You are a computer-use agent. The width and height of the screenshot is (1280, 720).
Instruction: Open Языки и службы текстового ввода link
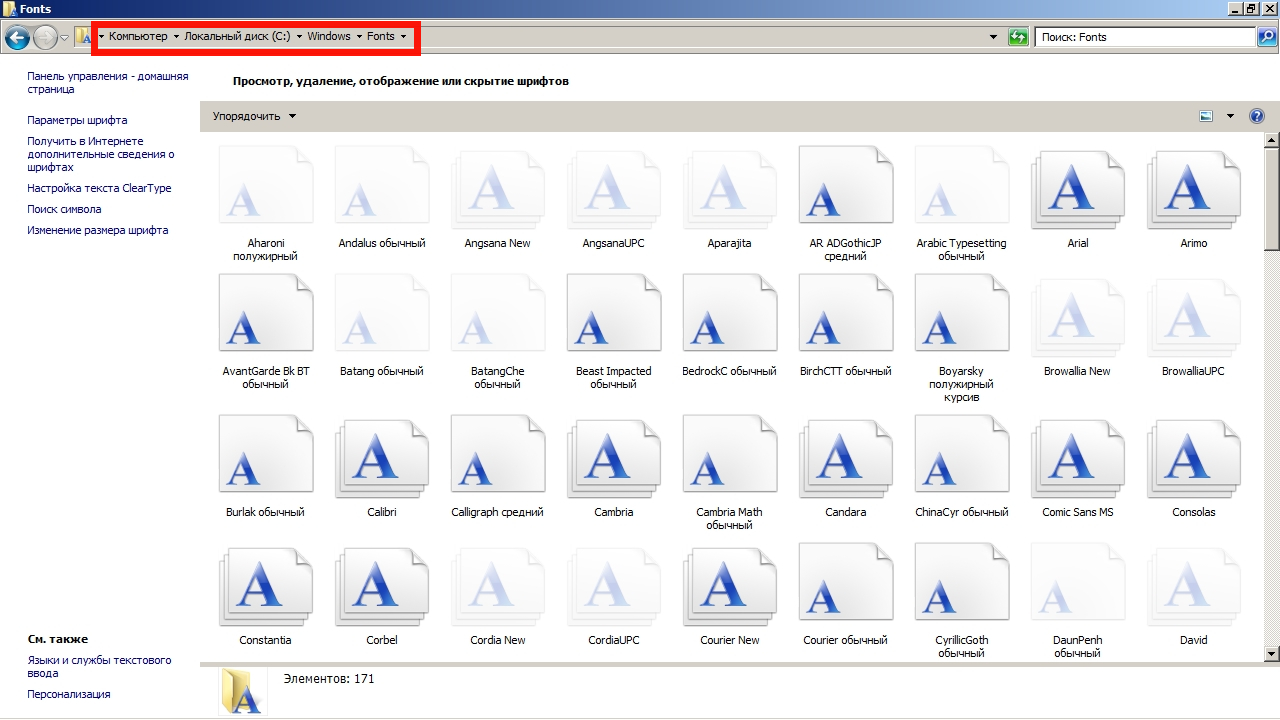99,667
